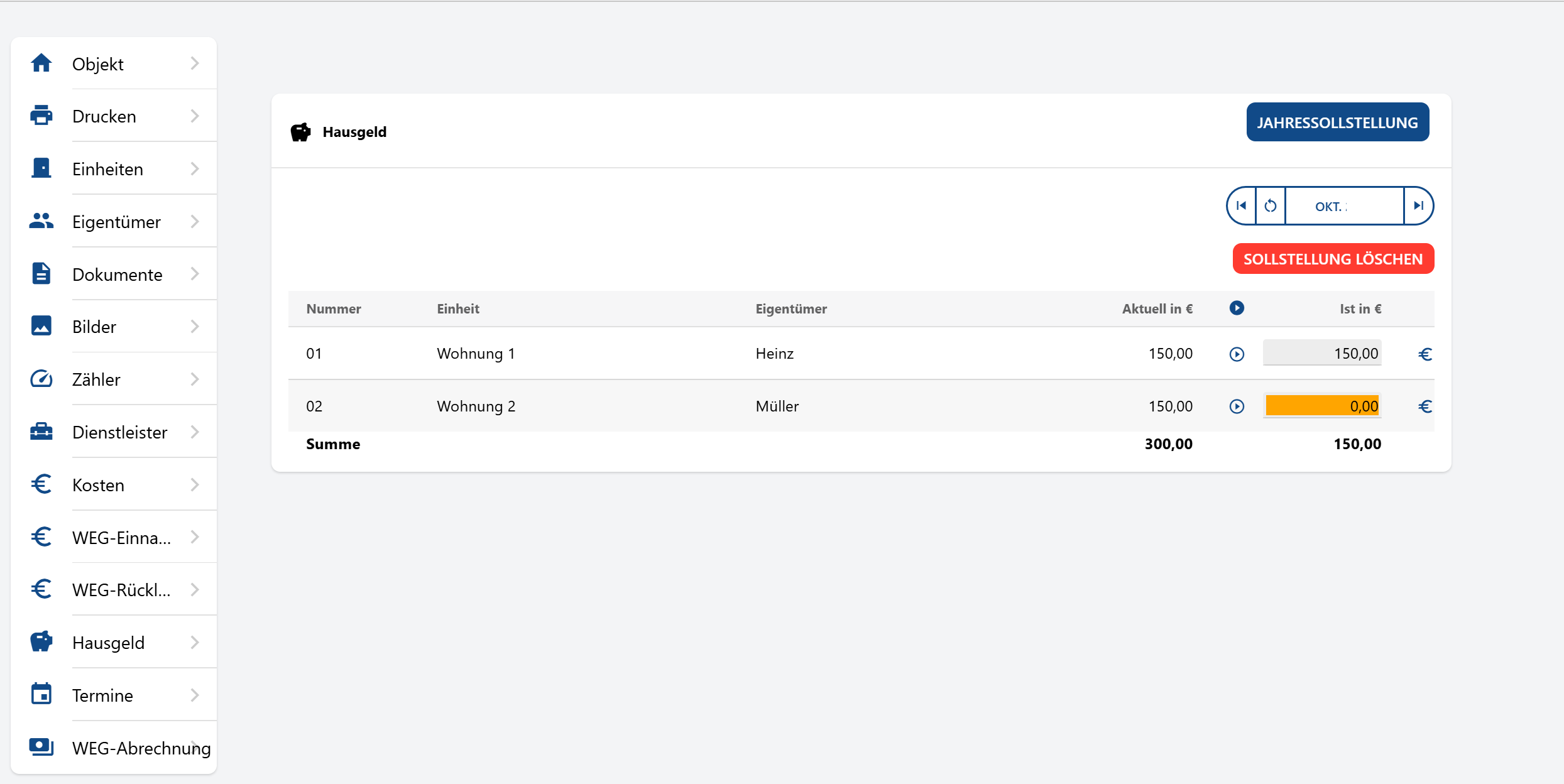The image size is (1564, 784).
Task: Select the Wohnung 2 cell
Action: click(x=476, y=406)
